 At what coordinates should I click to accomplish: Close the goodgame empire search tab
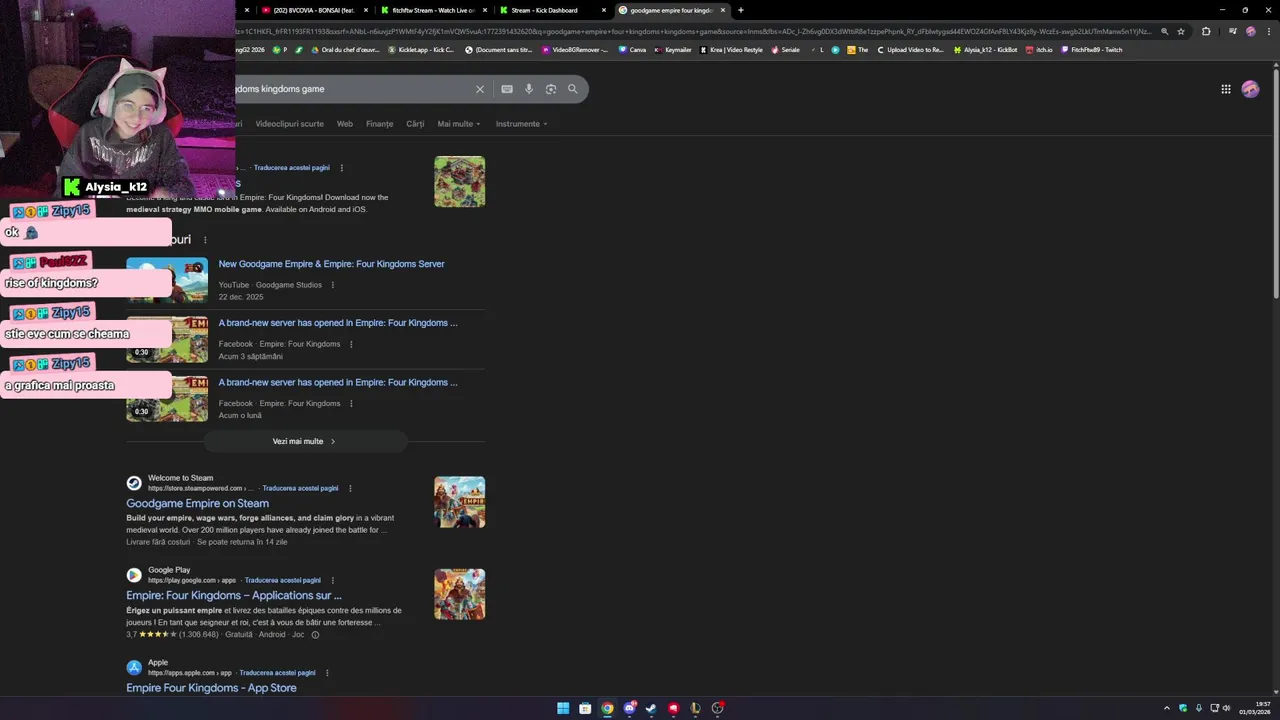[723, 10]
